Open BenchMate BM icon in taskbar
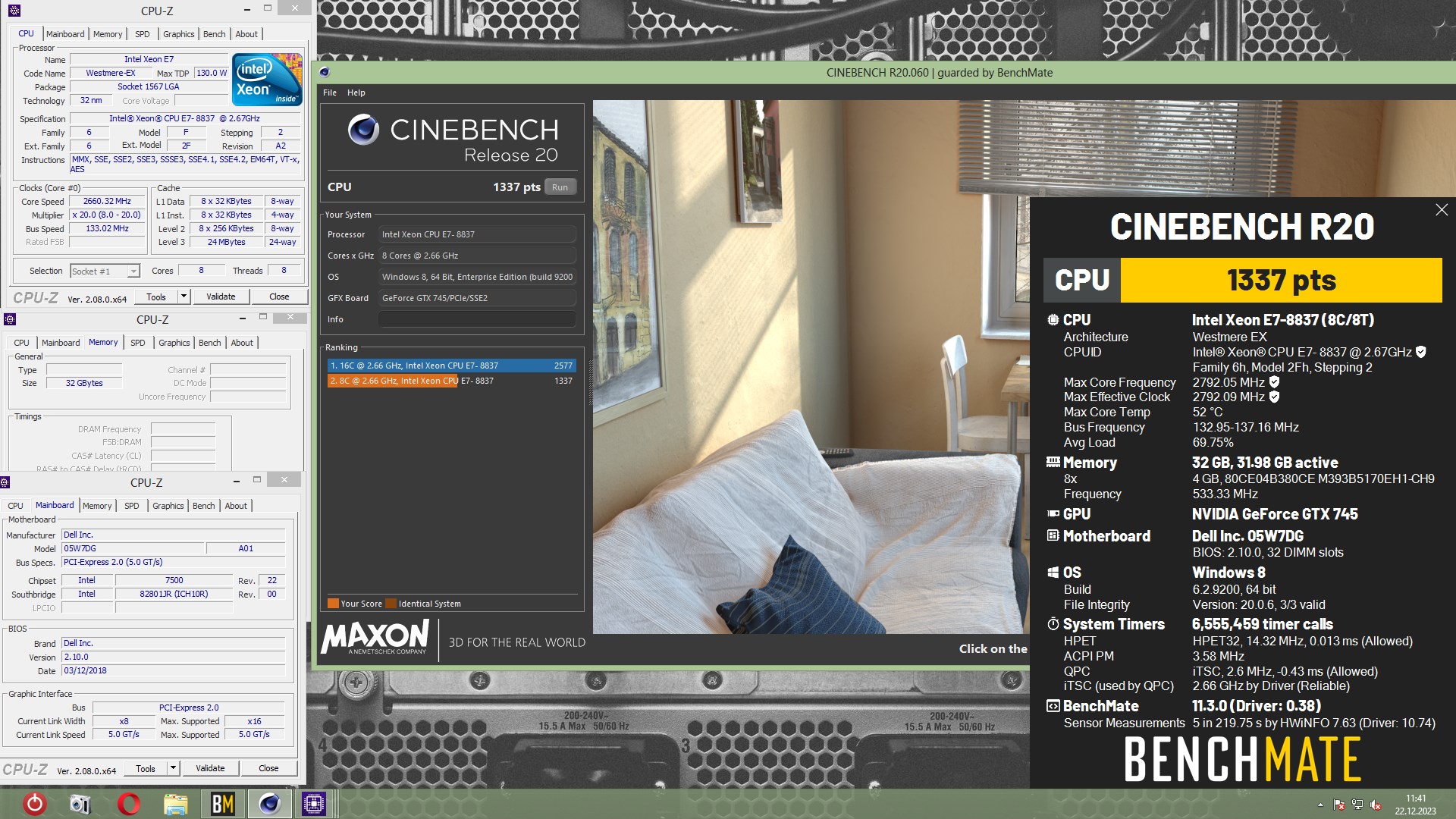The height and width of the screenshot is (819, 1456). 222,804
